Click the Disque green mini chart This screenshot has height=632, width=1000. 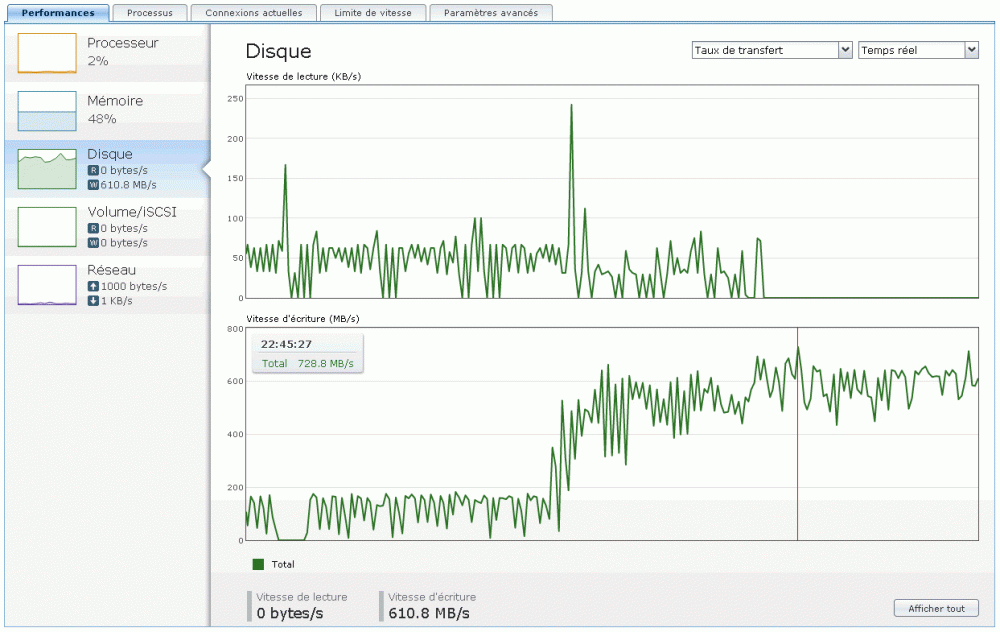click(x=47, y=169)
